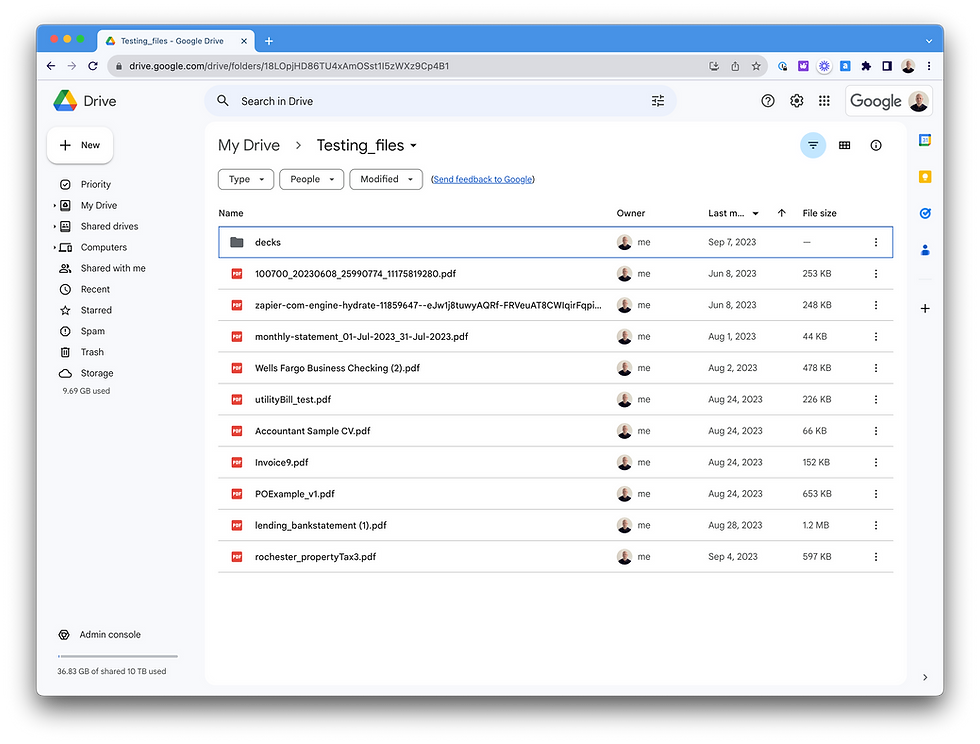Expand Shared drives tree in sidebar

point(54,226)
